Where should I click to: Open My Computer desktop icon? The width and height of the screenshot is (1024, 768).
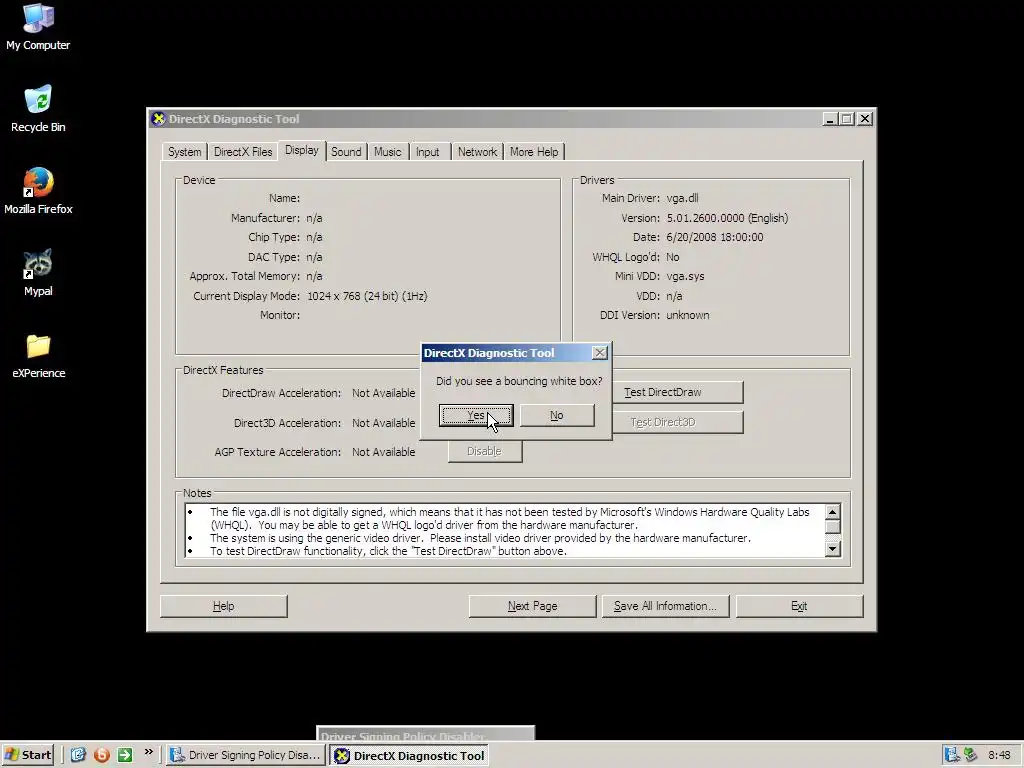38,27
